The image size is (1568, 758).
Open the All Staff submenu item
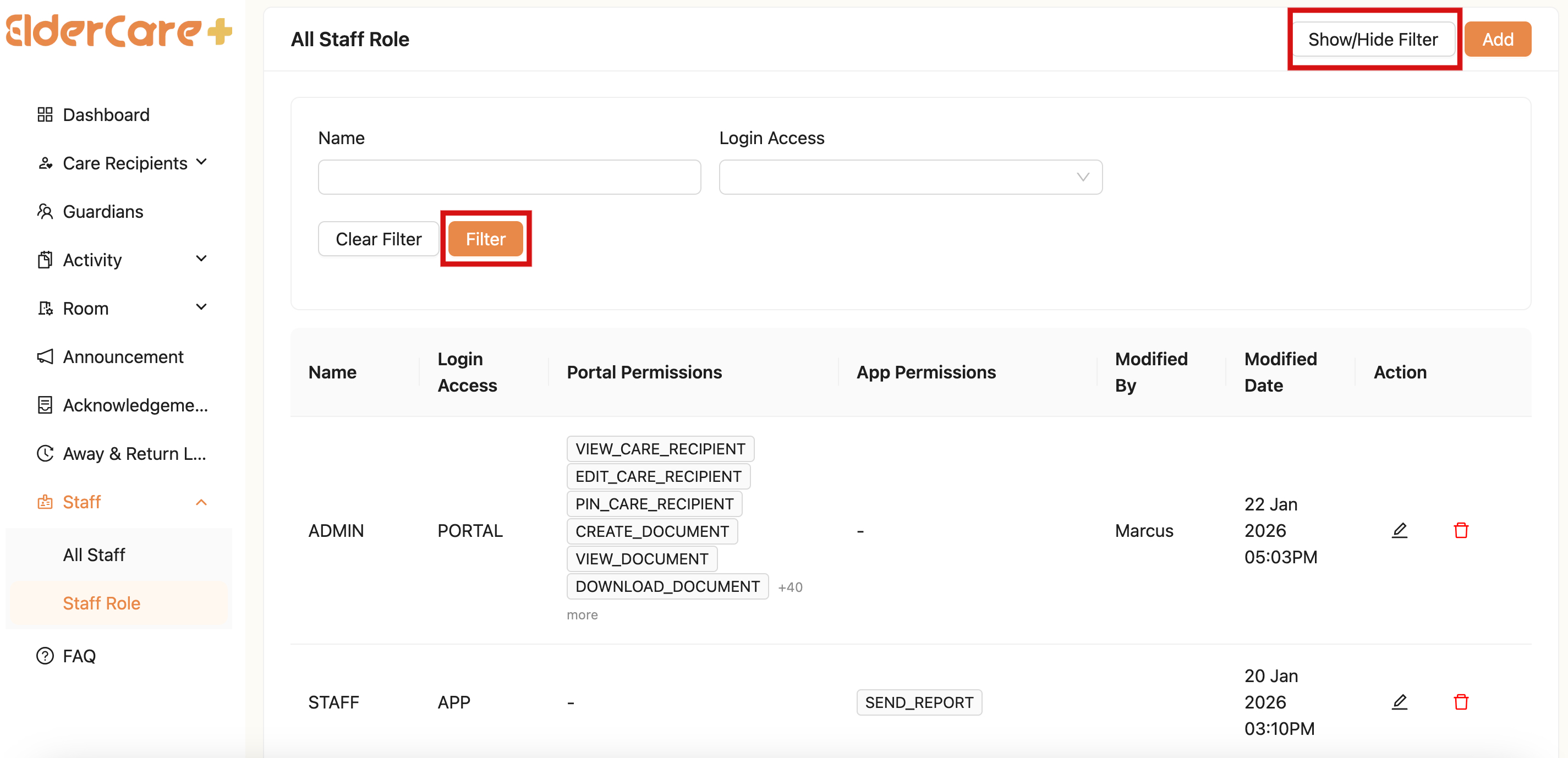click(94, 555)
